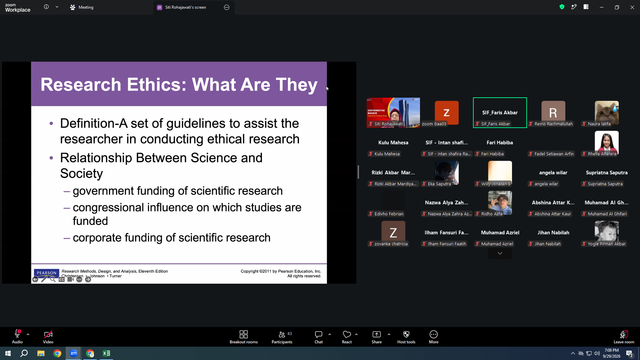Open the Participants panel

[x=282, y=337]
